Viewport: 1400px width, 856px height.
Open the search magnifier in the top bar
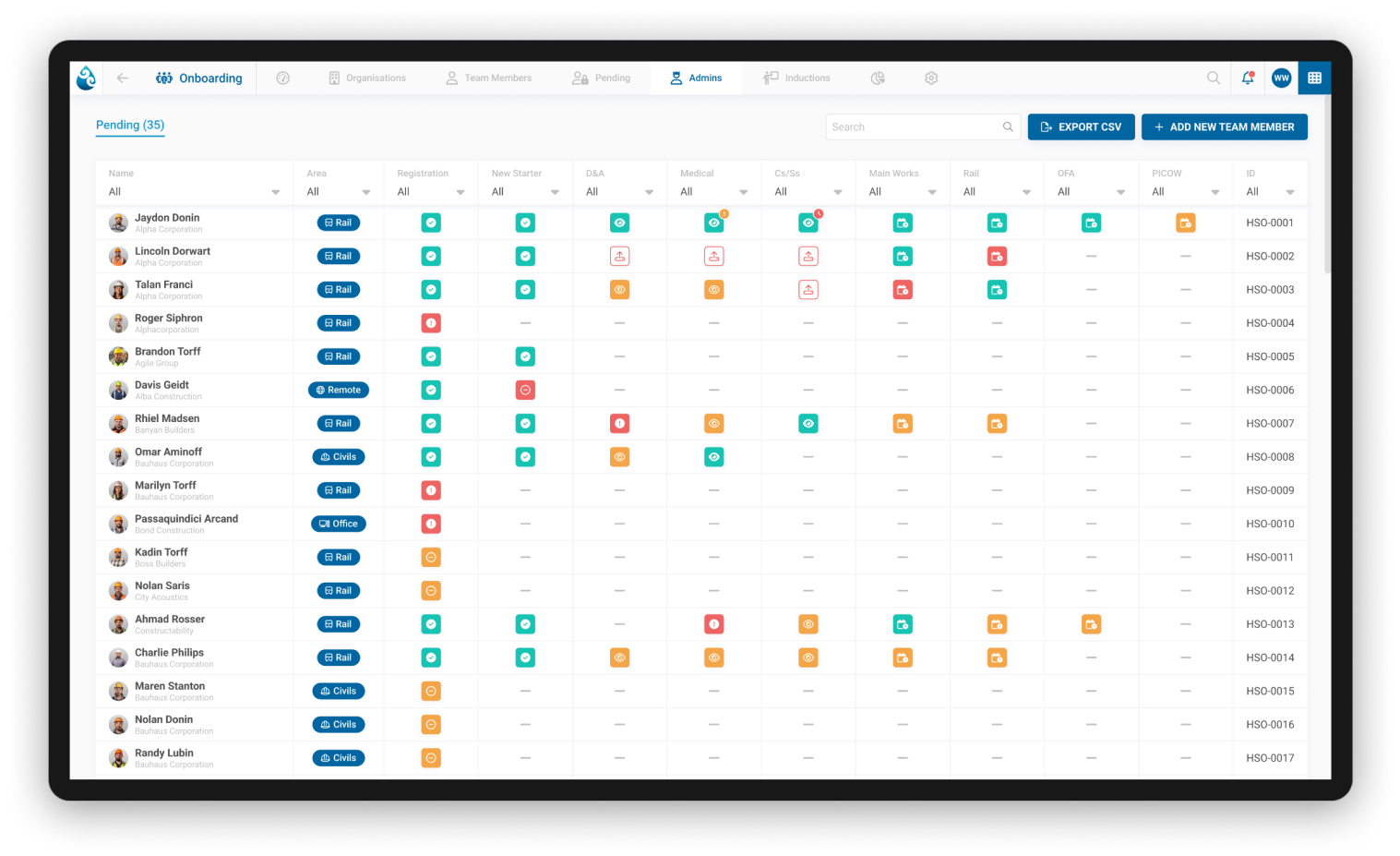1213,78
